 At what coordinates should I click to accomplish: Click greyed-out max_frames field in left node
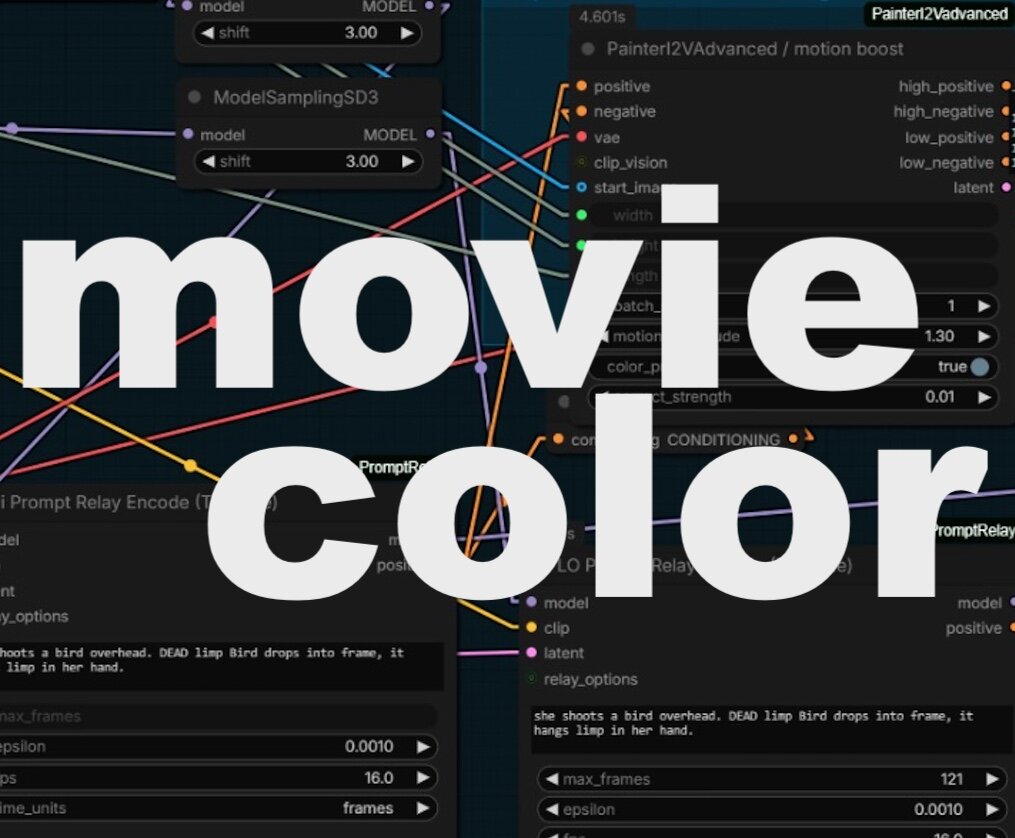pos(217,716)
